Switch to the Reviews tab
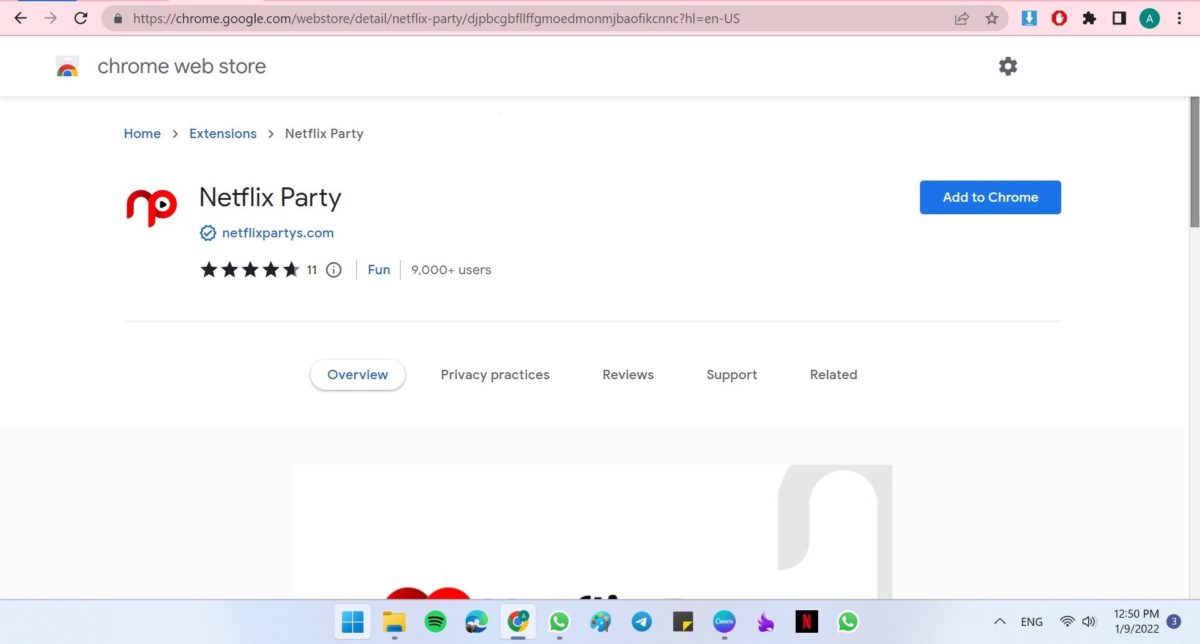 pos(628,375)
